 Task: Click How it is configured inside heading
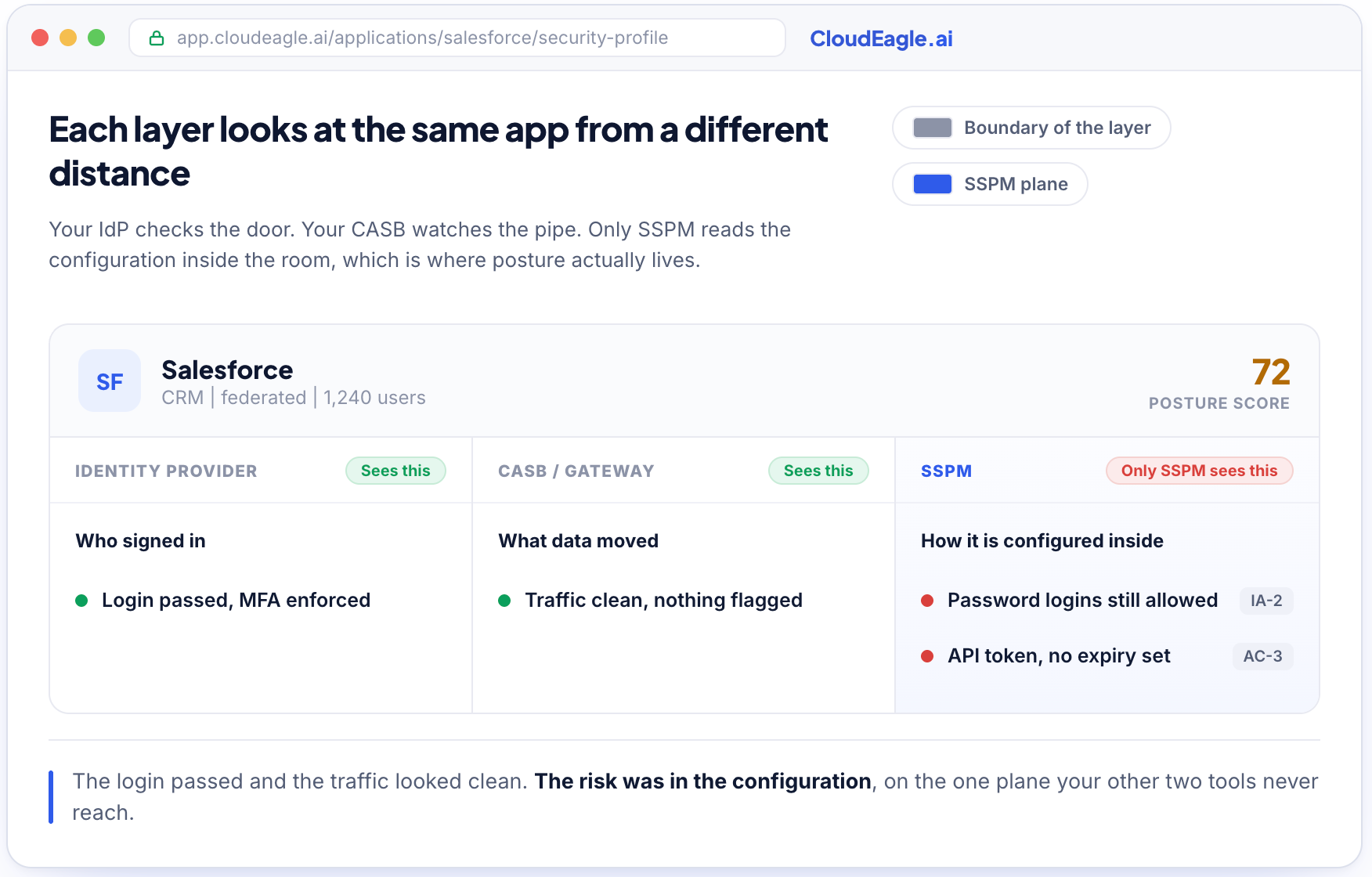click(1042, 541)
